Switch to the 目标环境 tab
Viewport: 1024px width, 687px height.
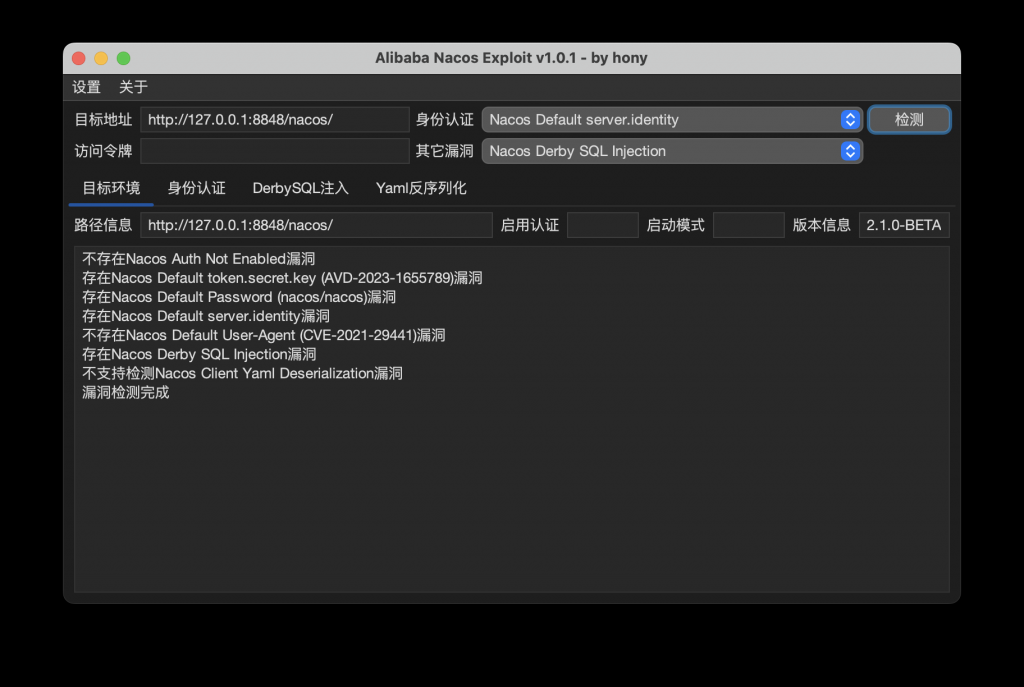click(111, 188)
